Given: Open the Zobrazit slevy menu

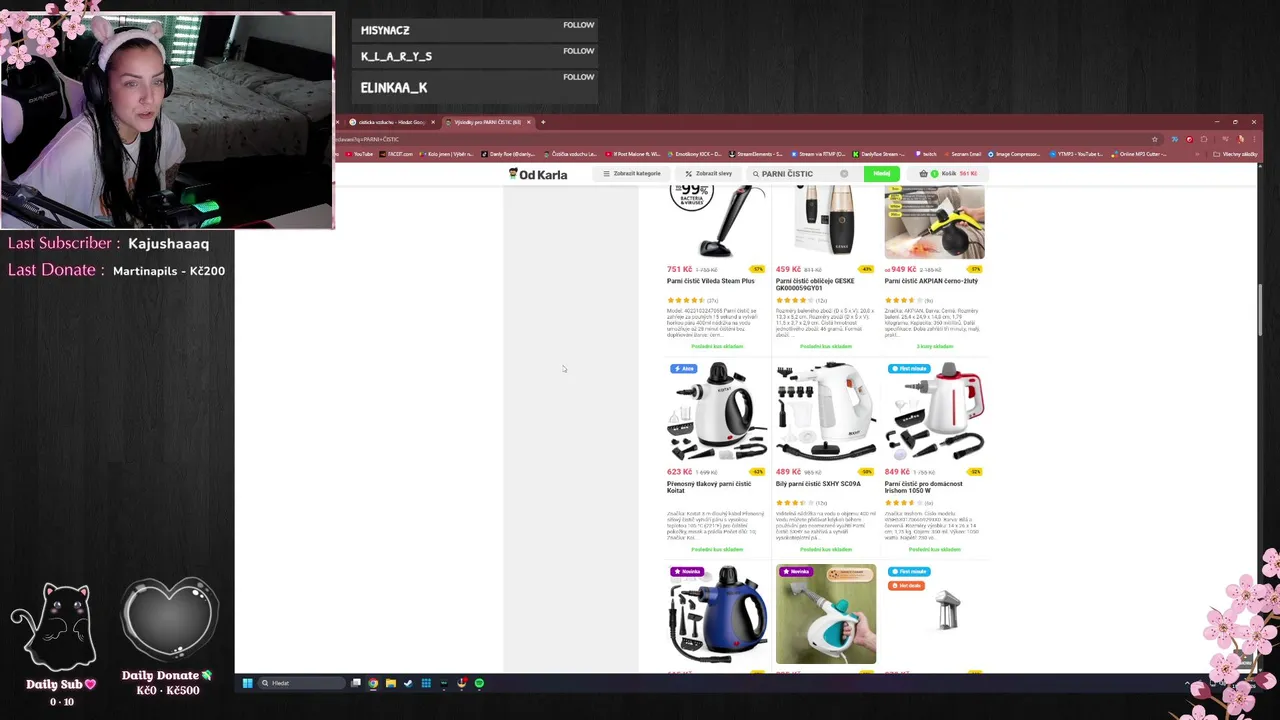Looking at the screenshot, I should tap(709, 174).
